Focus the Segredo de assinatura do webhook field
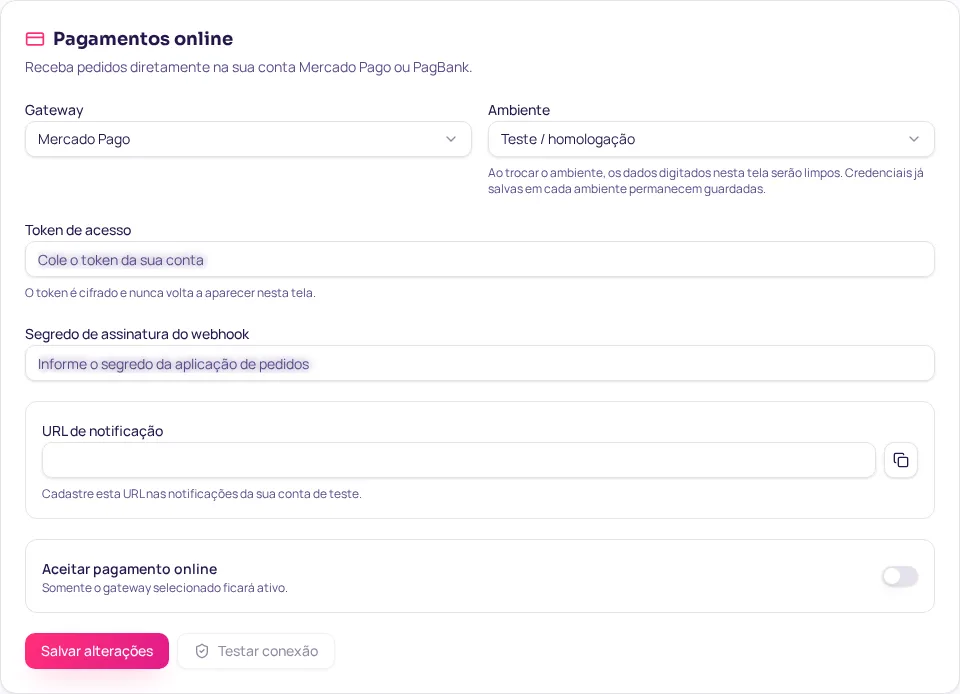This screenshot has width=960, height=694. click(x=479, y=364)
